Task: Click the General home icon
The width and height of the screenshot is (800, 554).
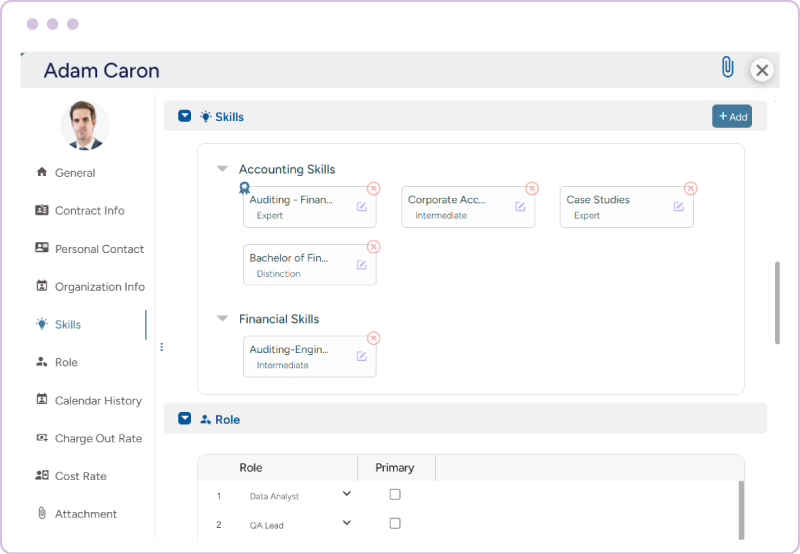Action: pyautogui.click(x=42, y=171)
